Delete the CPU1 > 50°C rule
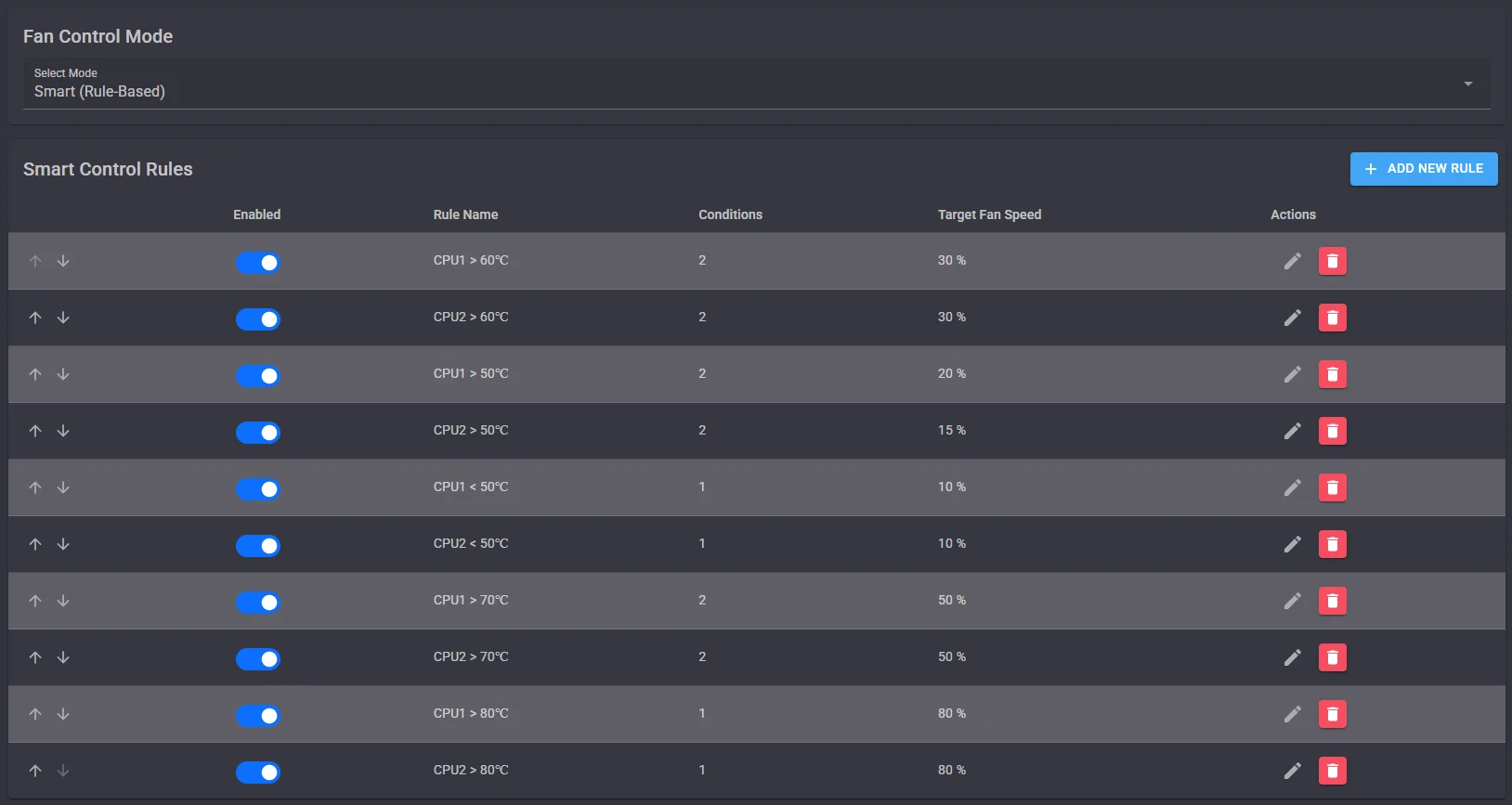Screen dimensions: 1512x805 [x=1333, y=374]
